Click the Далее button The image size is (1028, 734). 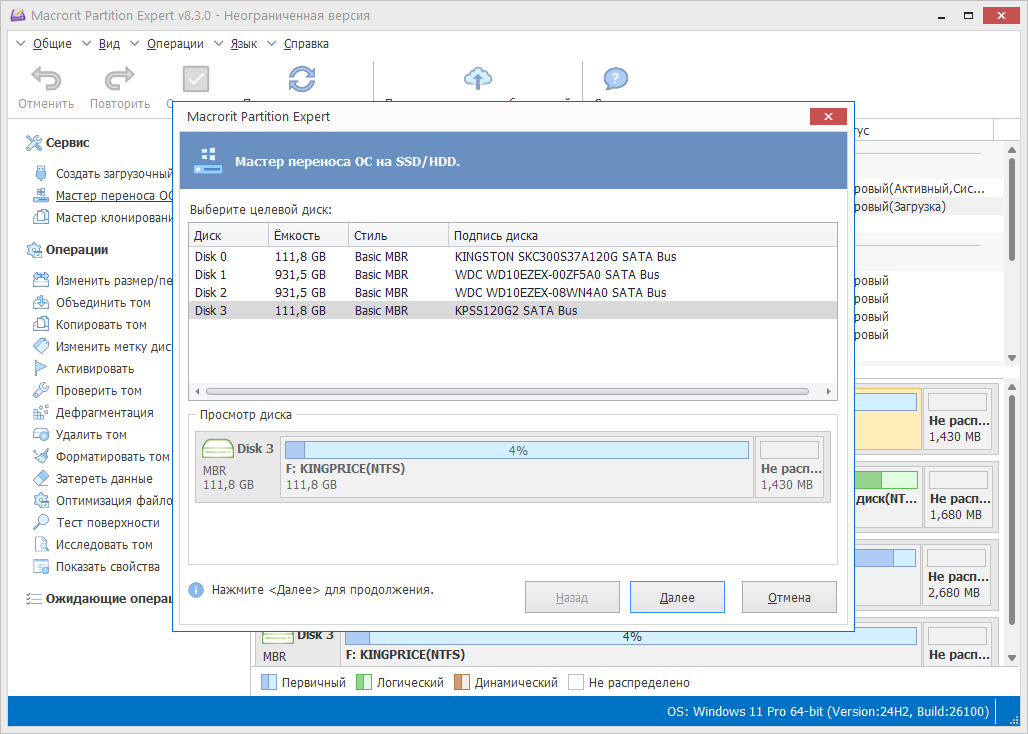(x=677, y=597)
